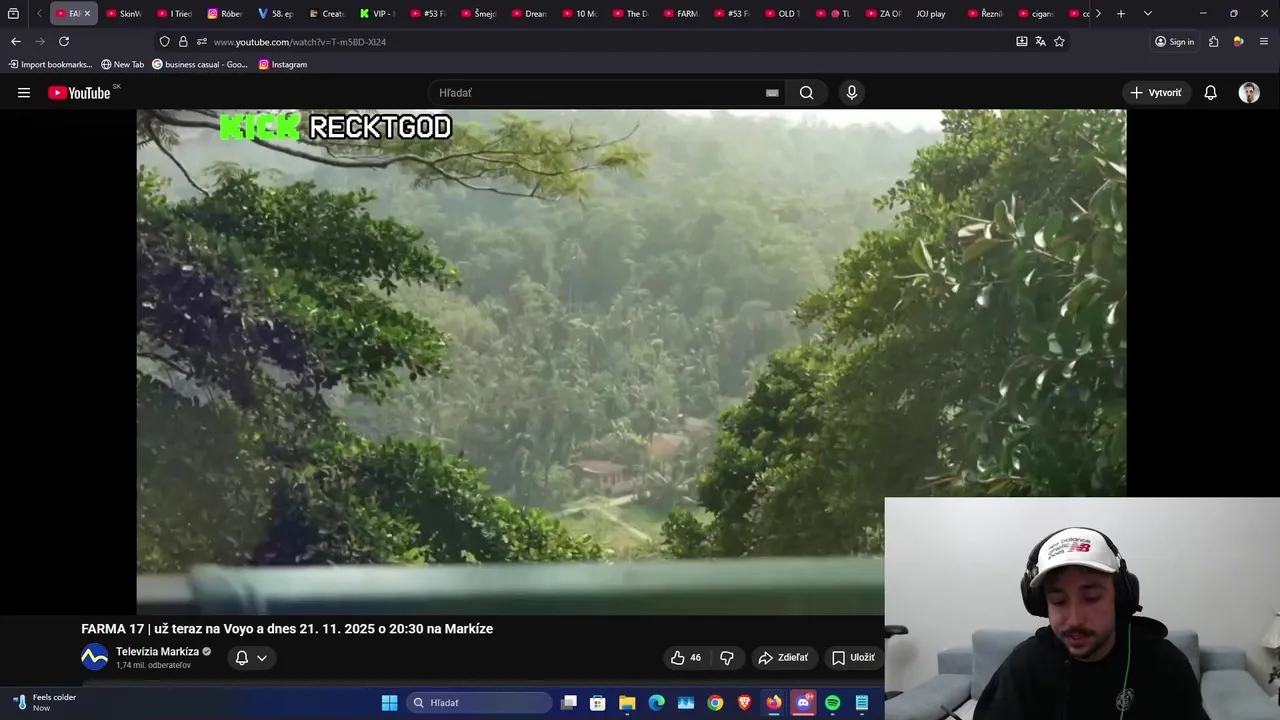Image resolution: width=1280 pixels, height=720 pixels.
Task: Open the Feels colder weather widget
Action: [45, 703]
